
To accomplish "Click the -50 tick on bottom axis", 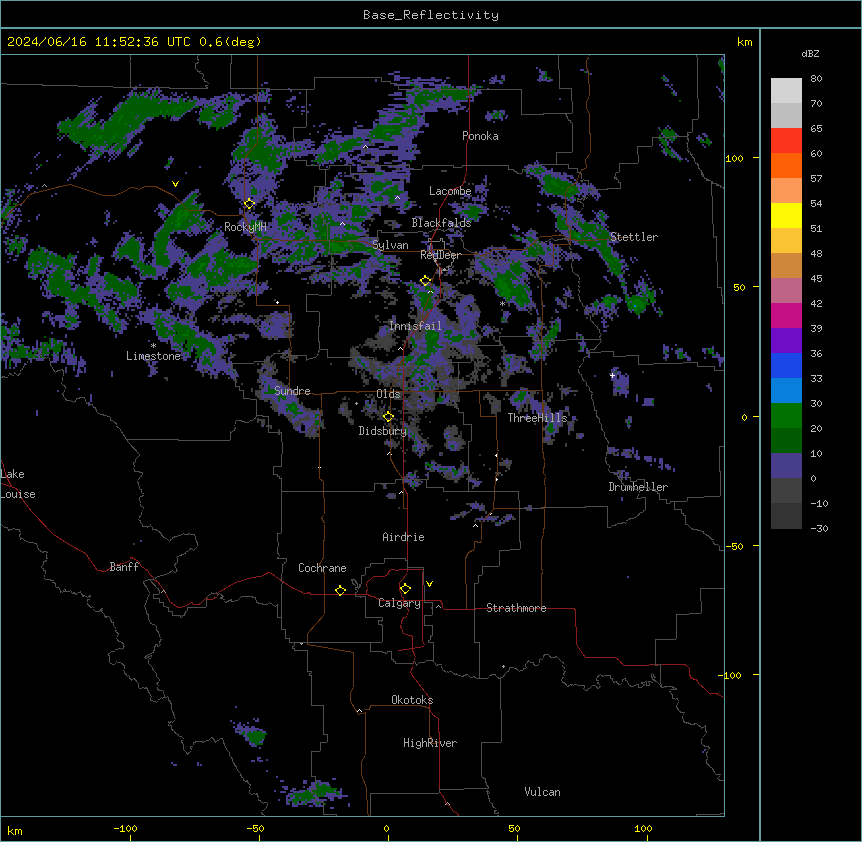I will pos(255,828).
